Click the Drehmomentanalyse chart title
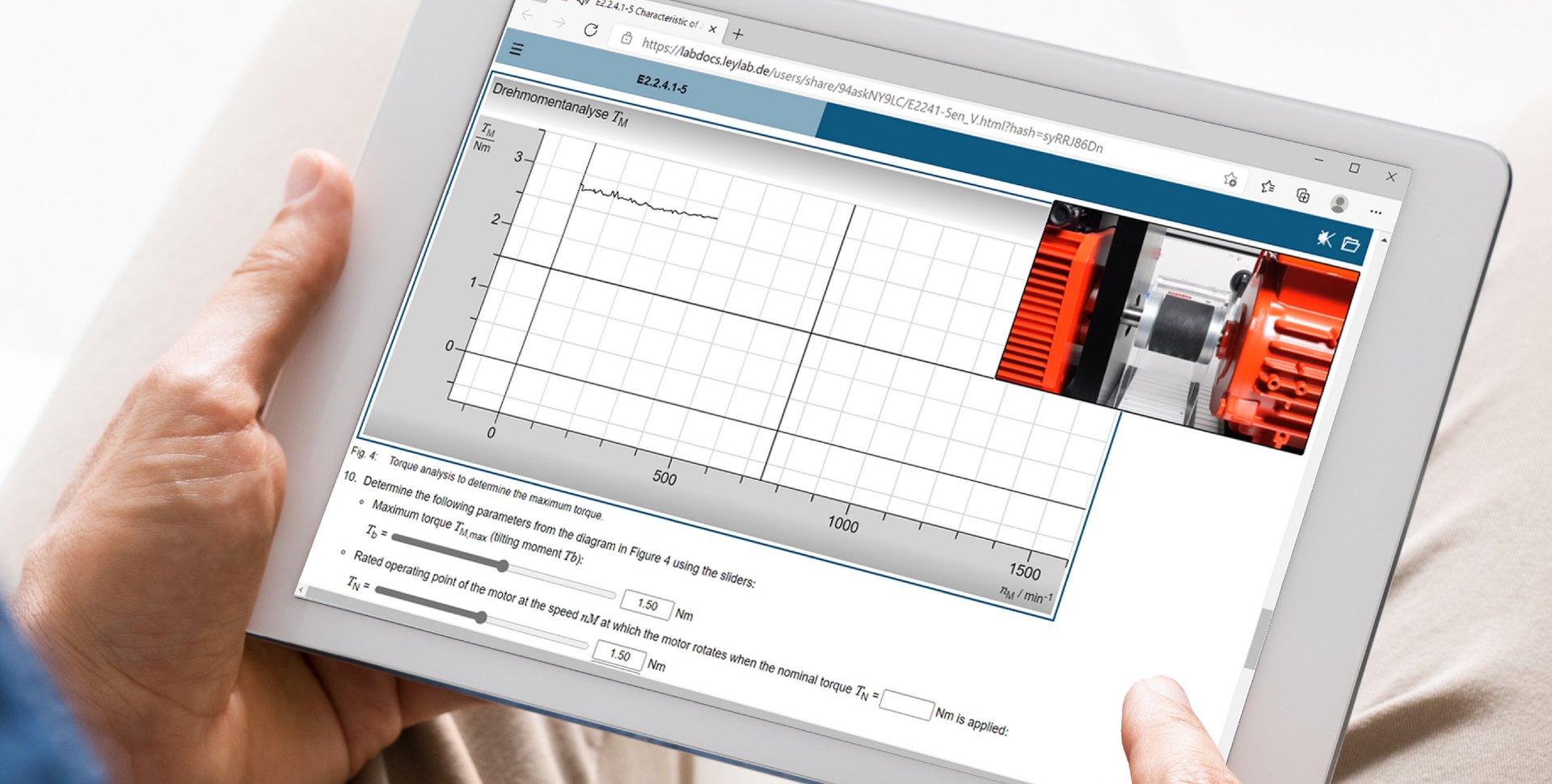Viewport: 1552px width, 784px height. click(560, 105)
